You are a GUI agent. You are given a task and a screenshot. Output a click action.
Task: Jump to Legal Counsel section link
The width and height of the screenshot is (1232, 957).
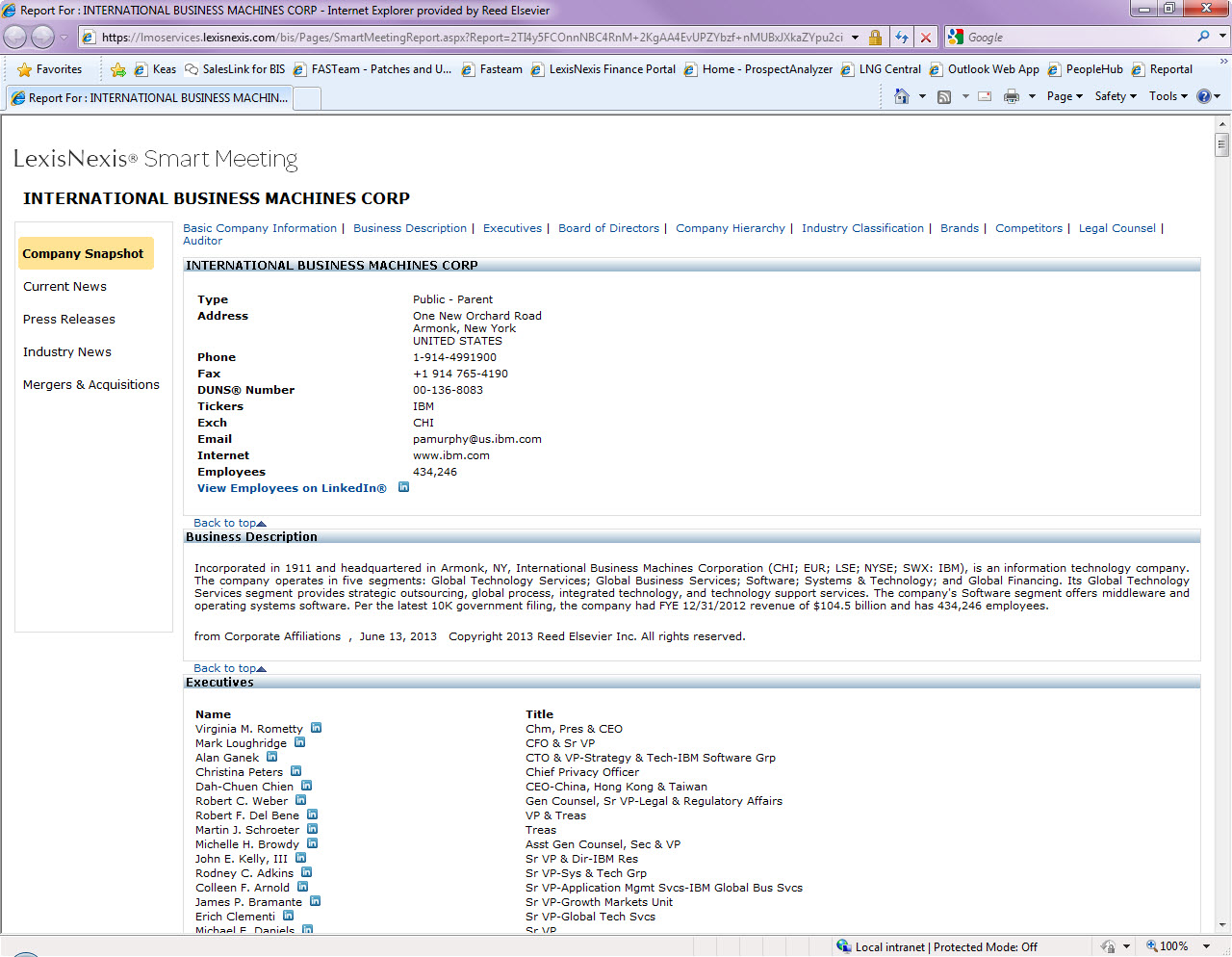(1117, 228)
